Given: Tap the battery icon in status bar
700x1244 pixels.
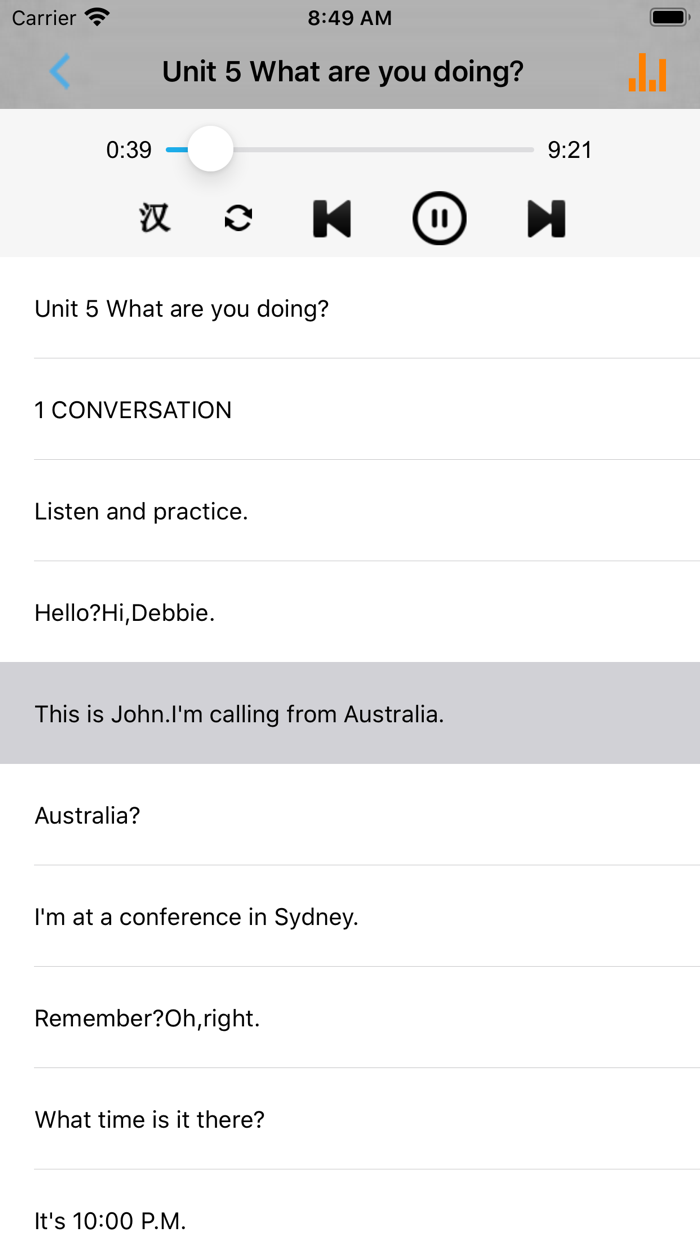Looking at the screenshot, I should tap(669, 17).
